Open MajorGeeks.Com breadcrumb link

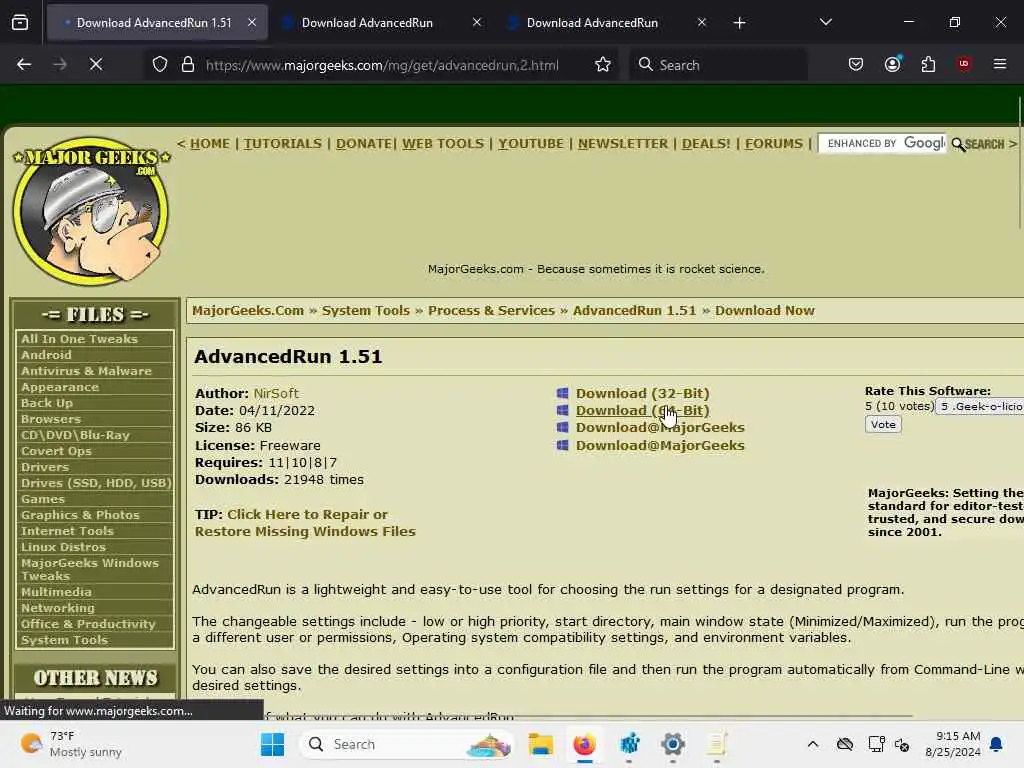(x=248, y=310)
